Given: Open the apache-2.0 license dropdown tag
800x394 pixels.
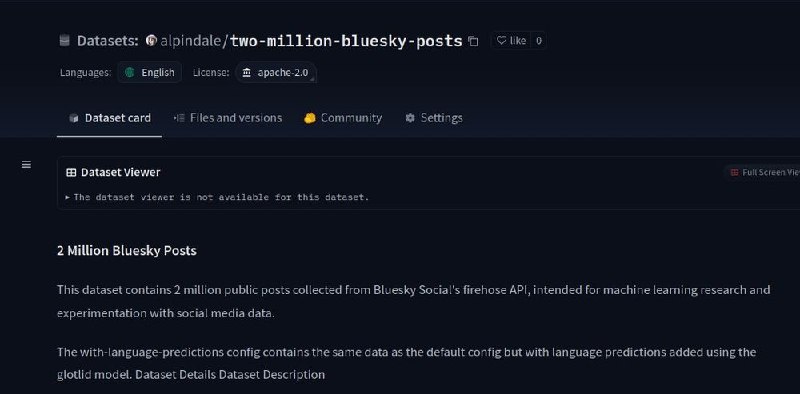Looking at the screenshot, I should 276,72.
